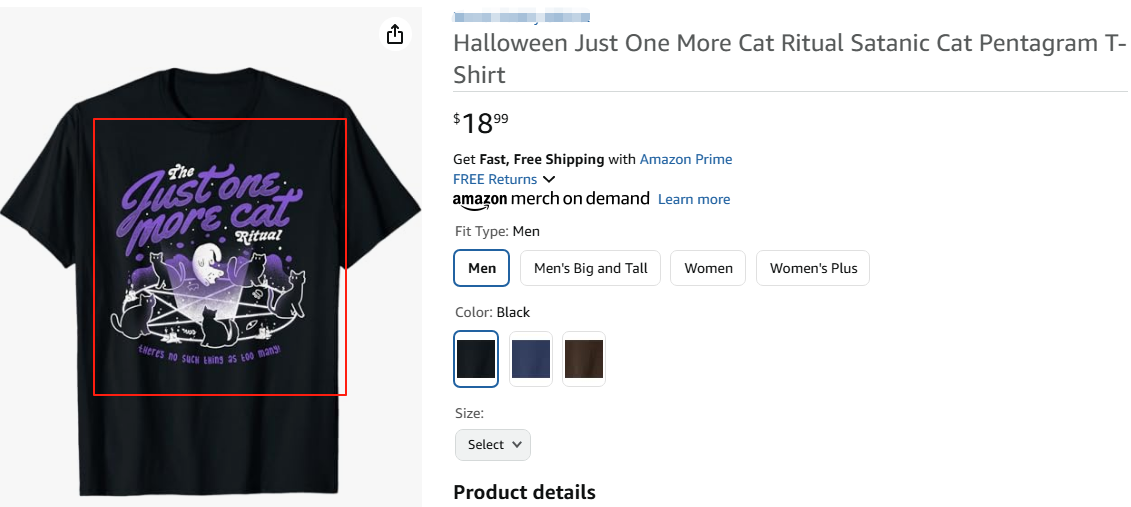1131x507 pixels.
Task: Select the Men fit type
Action: tap(482, 268)
